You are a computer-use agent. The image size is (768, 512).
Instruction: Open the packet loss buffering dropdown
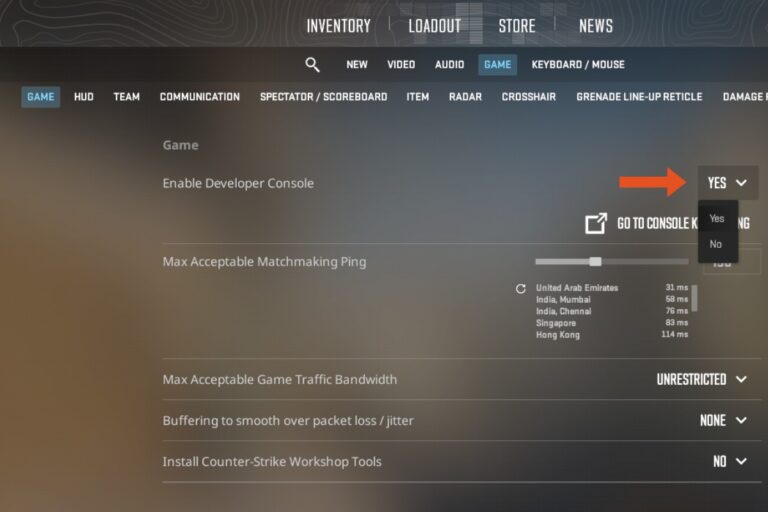[723, 421]
